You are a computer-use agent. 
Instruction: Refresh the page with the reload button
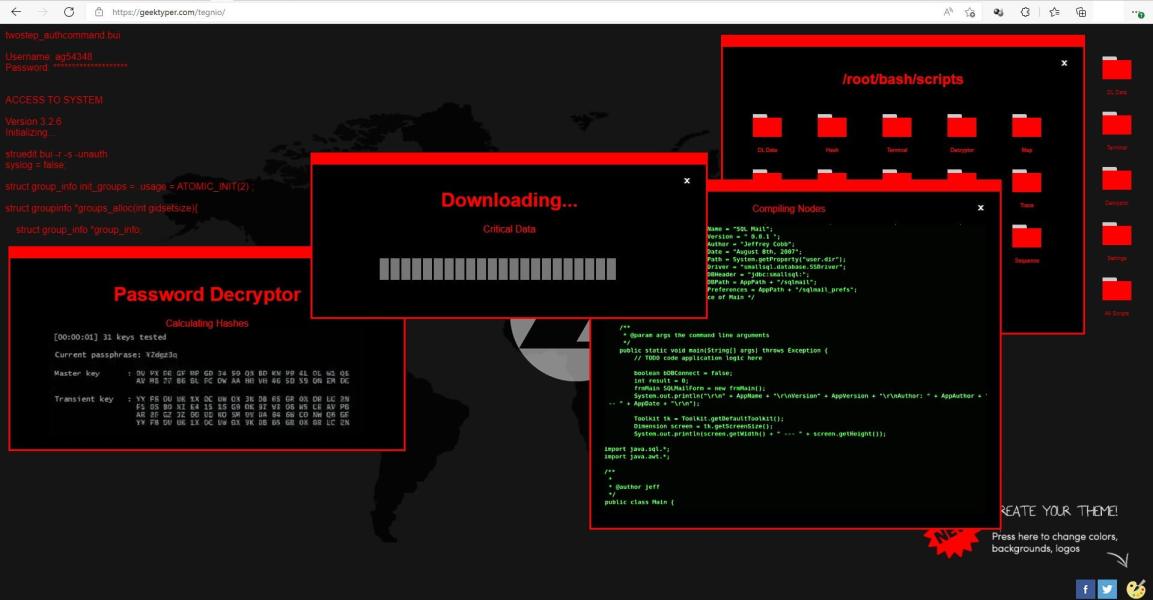click(69, 12)
